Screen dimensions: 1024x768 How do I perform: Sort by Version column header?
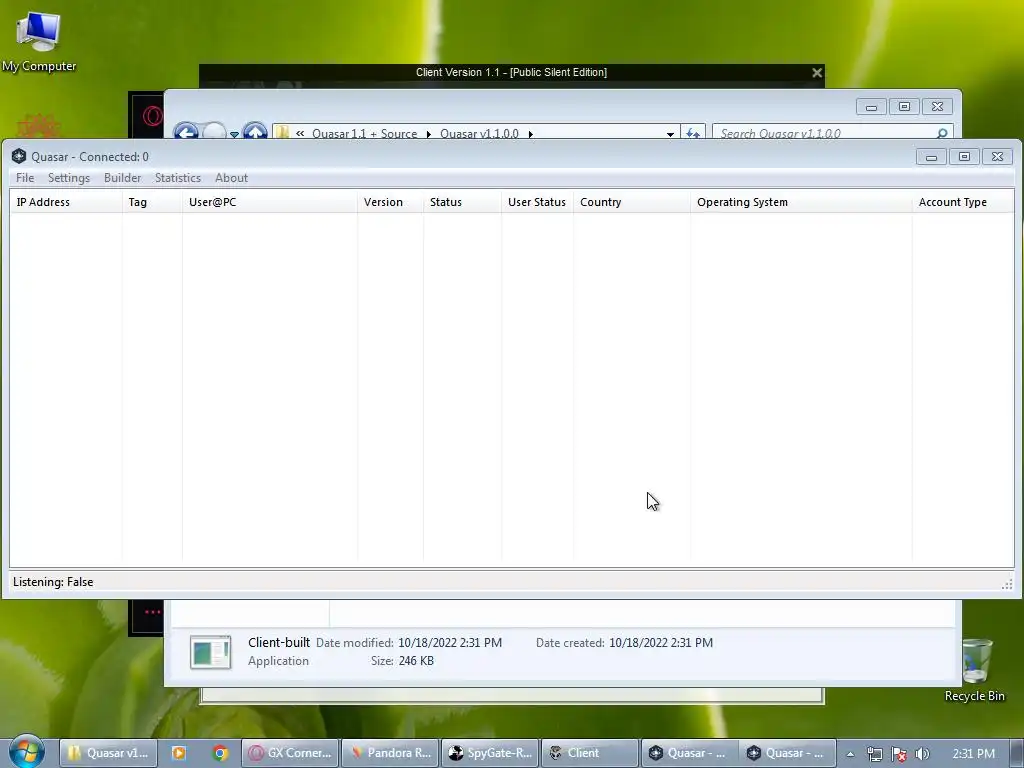390,202
